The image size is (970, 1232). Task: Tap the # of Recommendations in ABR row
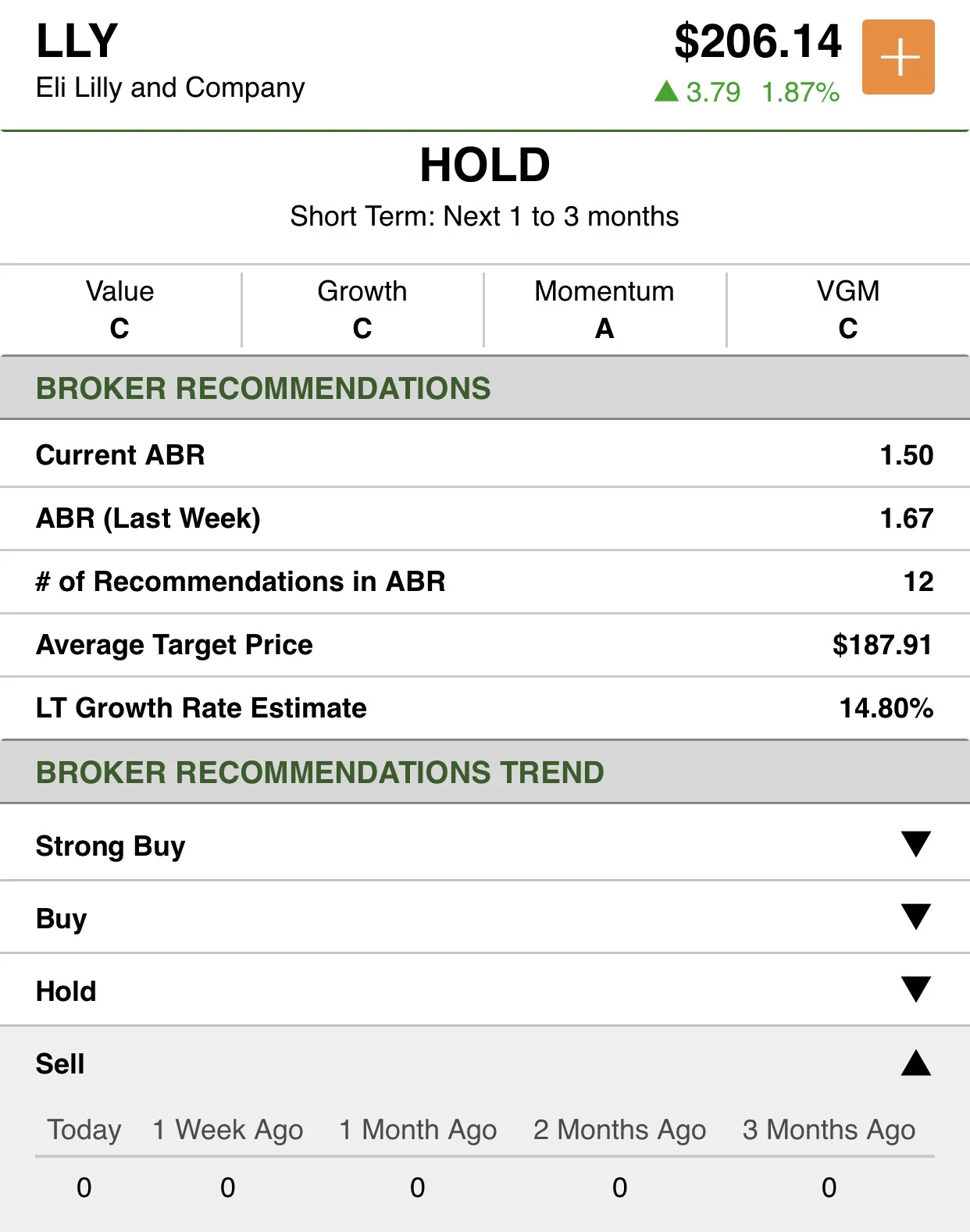[x=485, y=582]
